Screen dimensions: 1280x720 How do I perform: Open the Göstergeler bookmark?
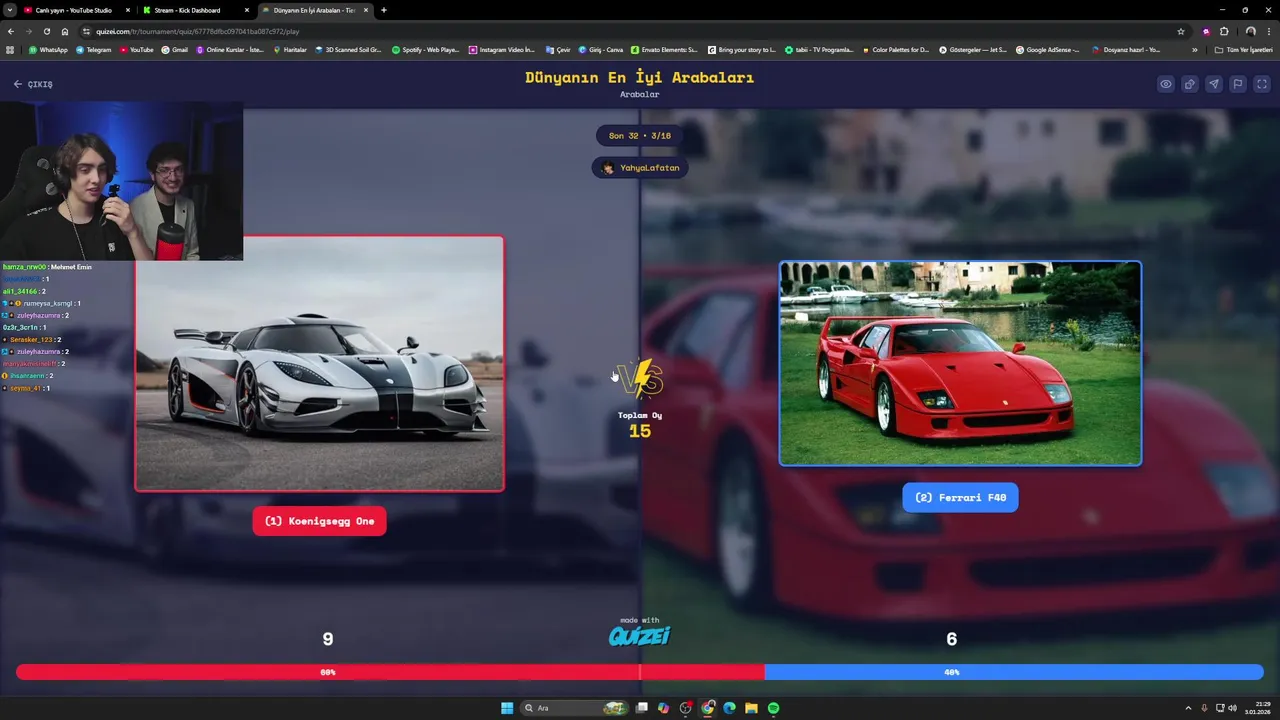pyautogui.click(x=973, y=49)
